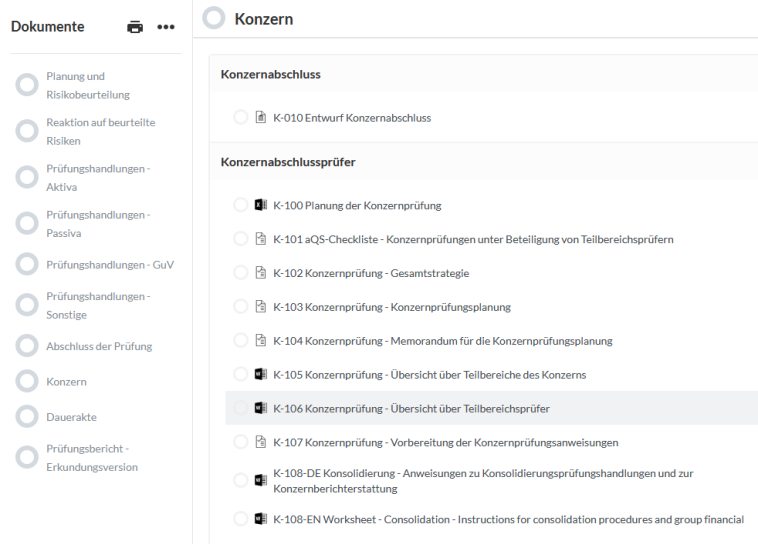This screenshot has height=544, width=758.
Task: Toggle the large status circle beside Konzern heading
Action: pos(214,18)
